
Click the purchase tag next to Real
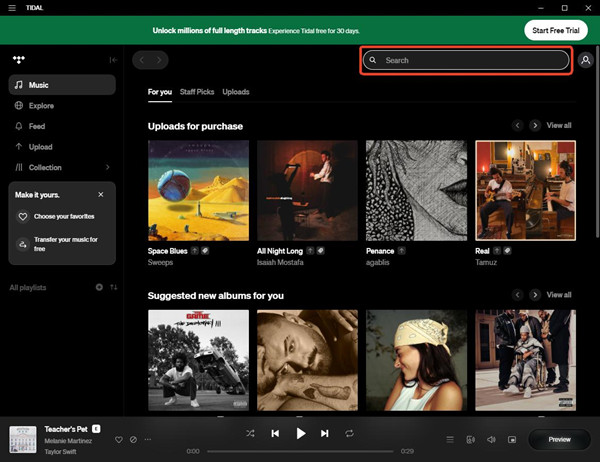point(507,251)
